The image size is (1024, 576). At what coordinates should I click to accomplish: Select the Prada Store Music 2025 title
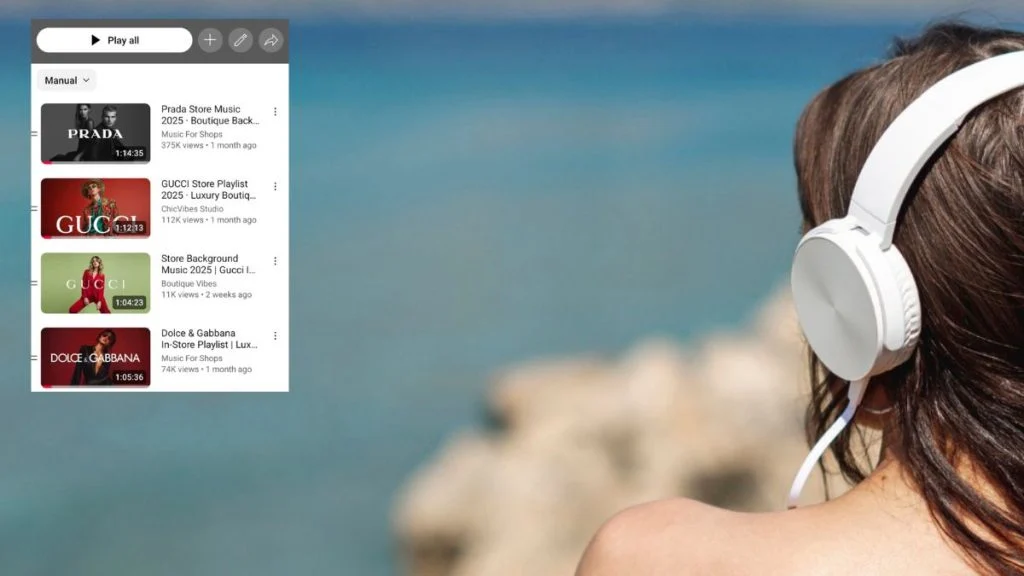(x=210, y=115)
